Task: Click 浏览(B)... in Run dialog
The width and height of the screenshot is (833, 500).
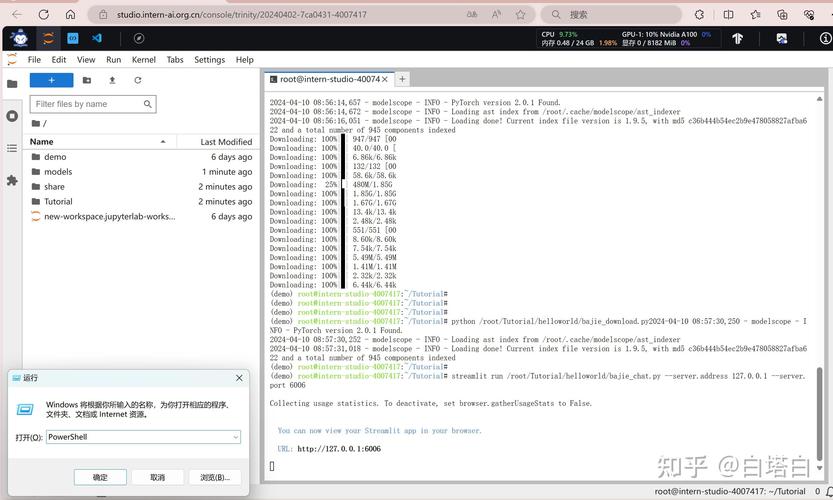Action: [x=215, y=477]
